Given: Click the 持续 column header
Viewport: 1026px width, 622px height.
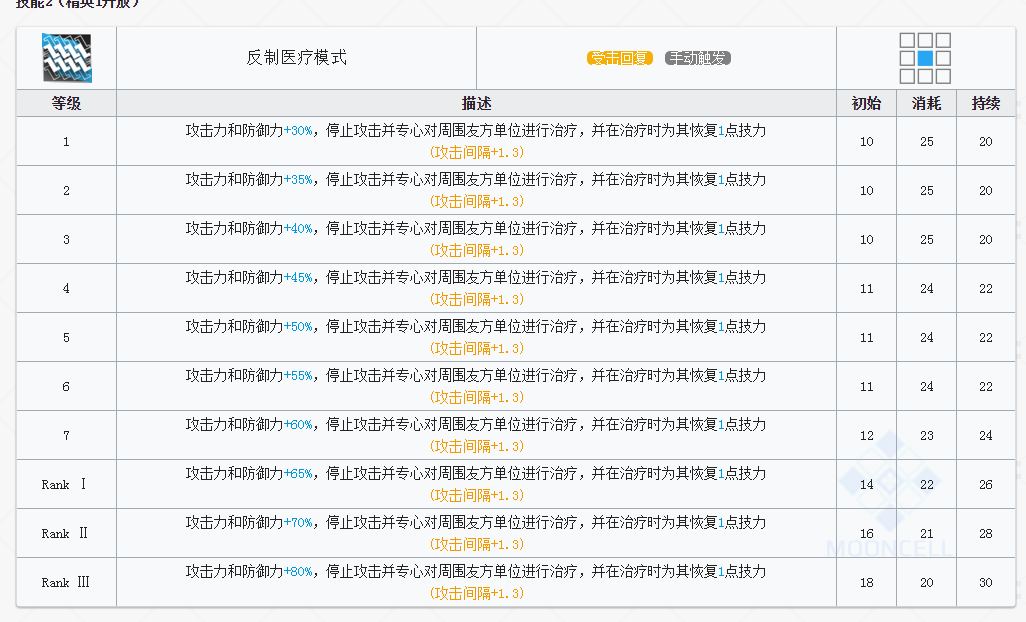Looking at the screenshot, I should [985, 103].
